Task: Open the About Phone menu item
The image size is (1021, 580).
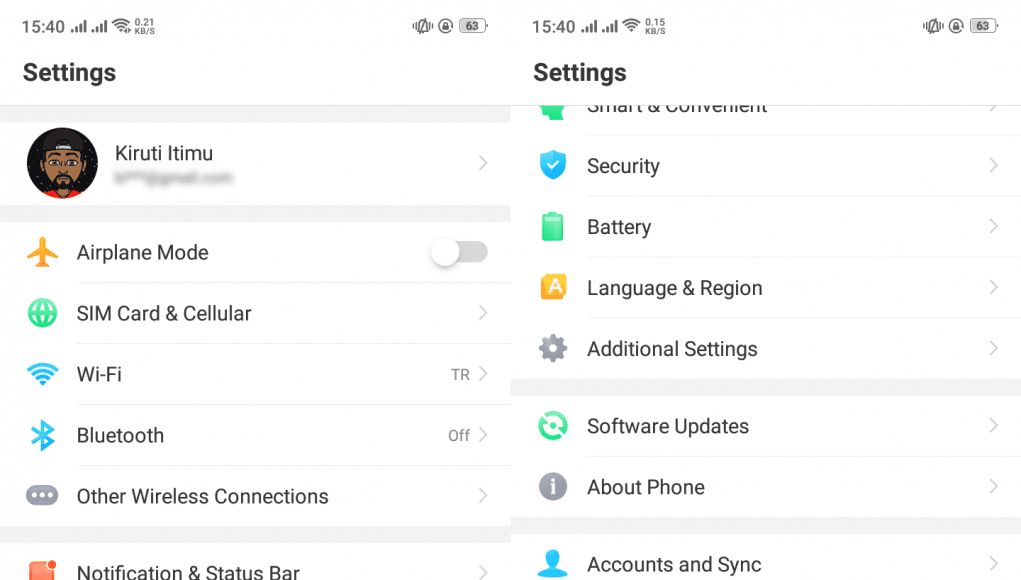Action: click(646, 487)
